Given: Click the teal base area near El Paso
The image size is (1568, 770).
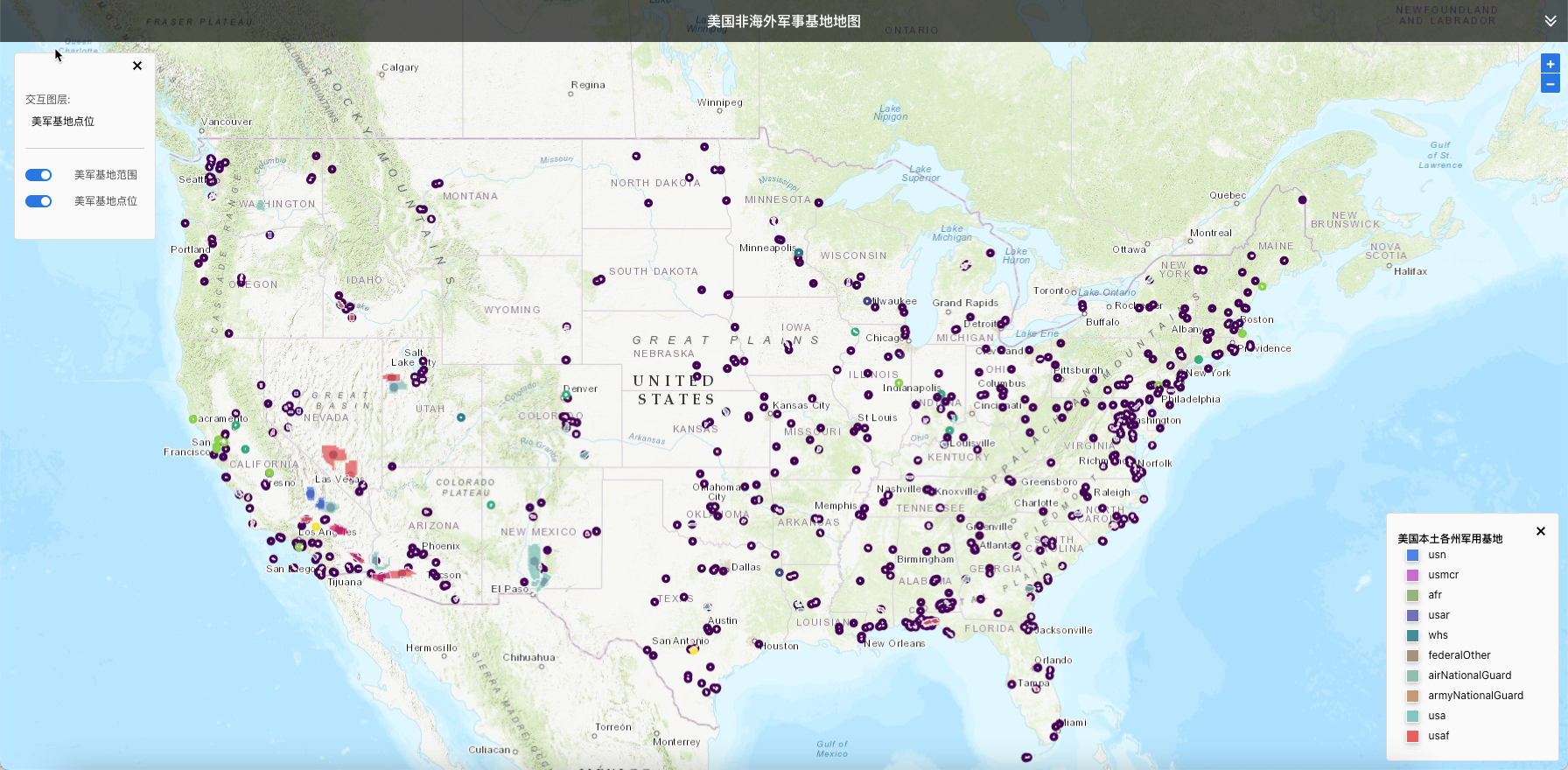Looking at the screenshot, I should point(534,560).
